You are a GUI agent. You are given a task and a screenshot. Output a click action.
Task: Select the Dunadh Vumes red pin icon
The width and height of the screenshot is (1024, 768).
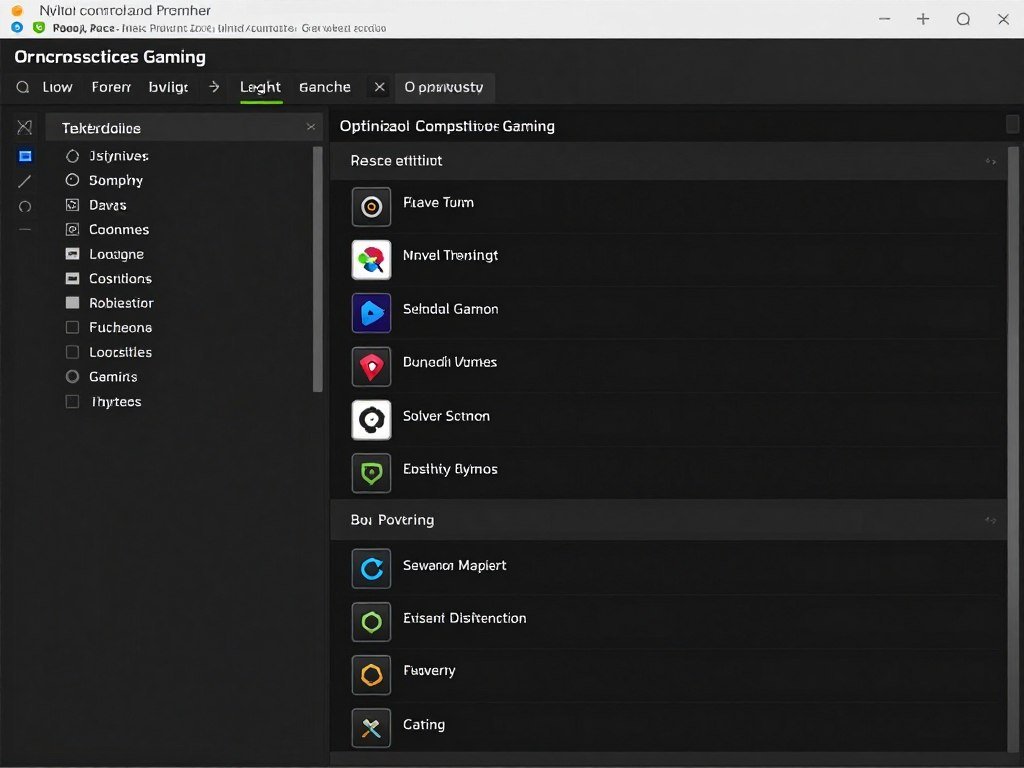point(371,367)
